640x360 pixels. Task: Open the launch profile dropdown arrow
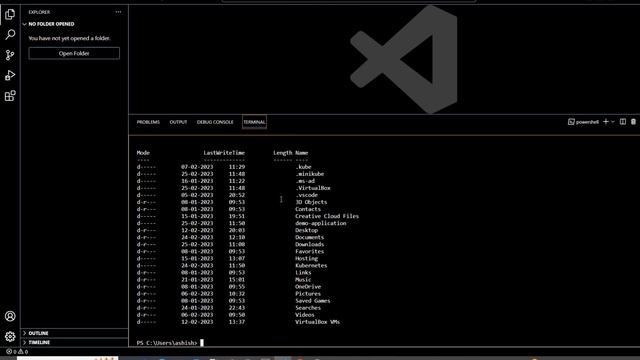pos(613,122)
